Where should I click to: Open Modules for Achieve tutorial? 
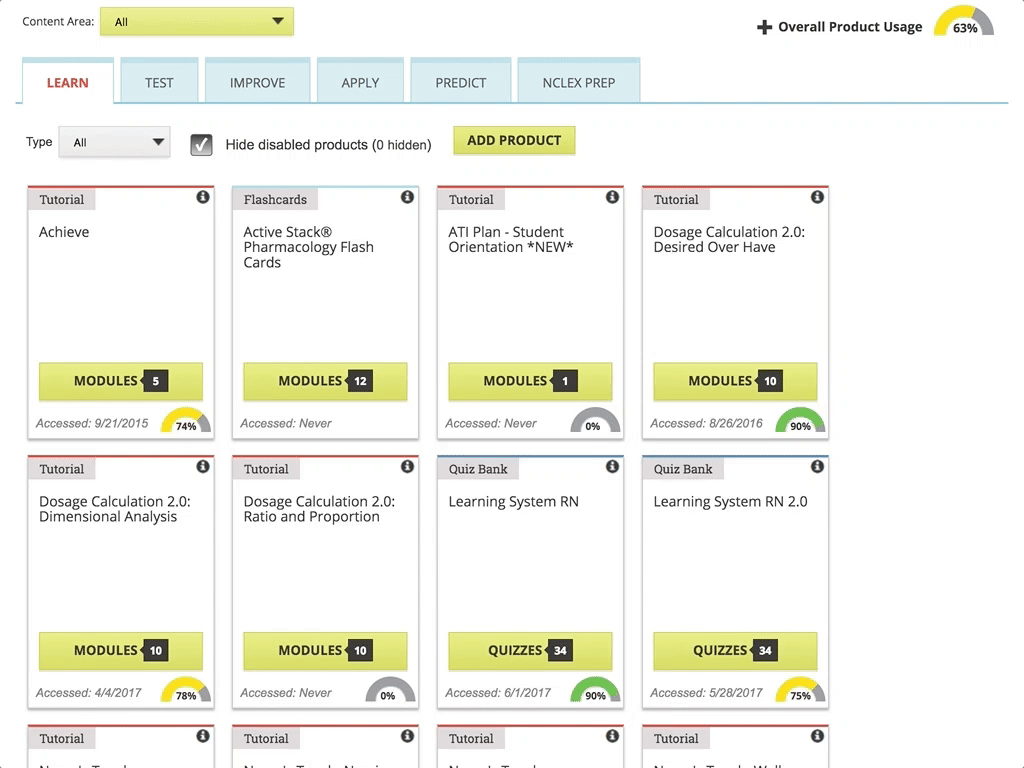click(121, 381)
